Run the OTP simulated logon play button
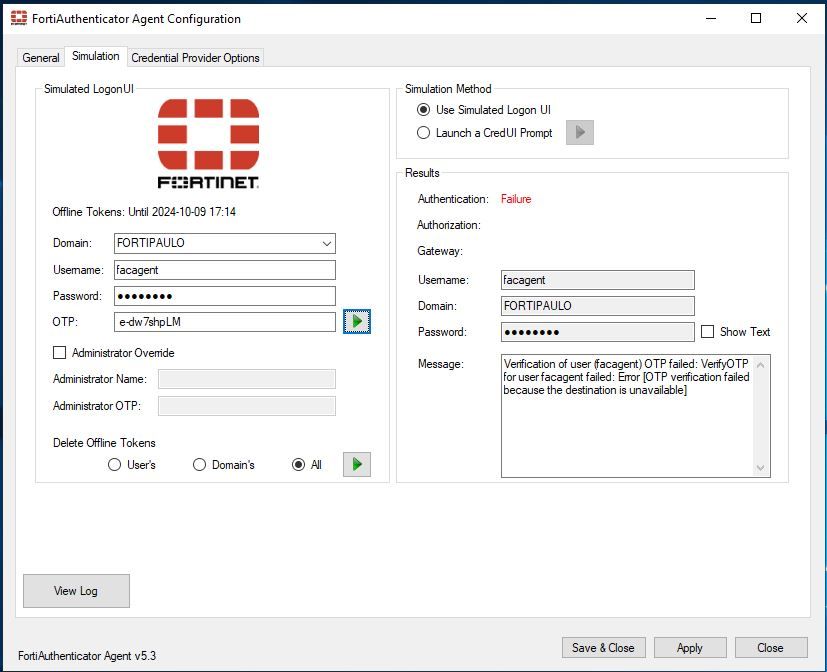 point(357,321)
